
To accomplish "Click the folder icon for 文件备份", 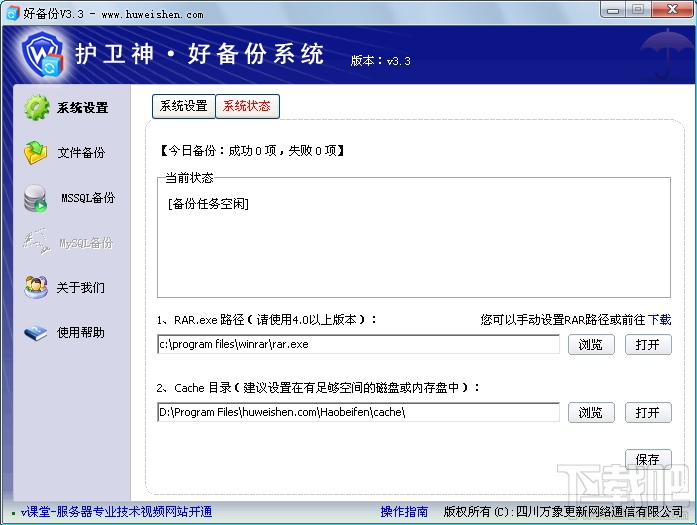I will click(x=36, y=152).
